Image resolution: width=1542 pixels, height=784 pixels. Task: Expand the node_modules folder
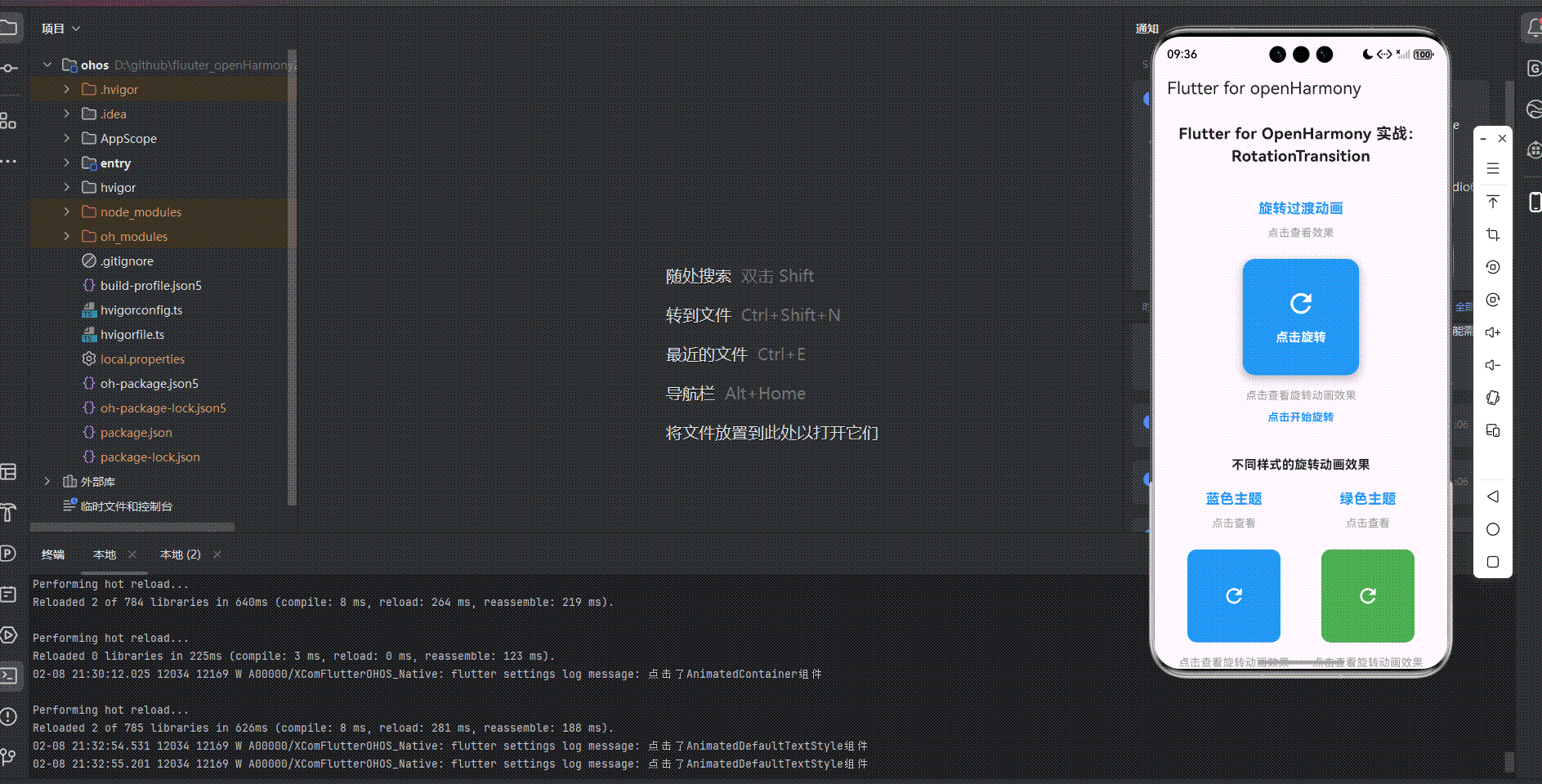coord(67,212)
